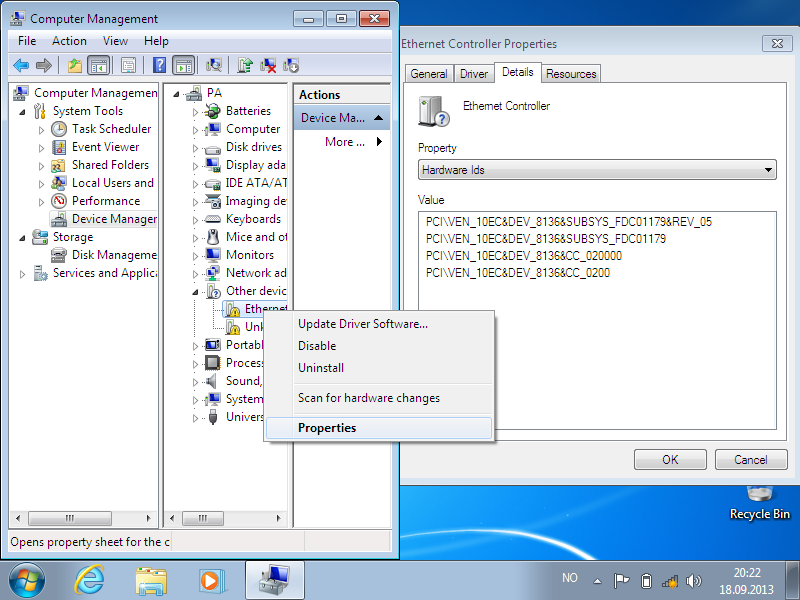This screenshot has height=600, width=800.
Task: Click the Update Driver Software toolbar icon
Action: click(x=245, y=65)
